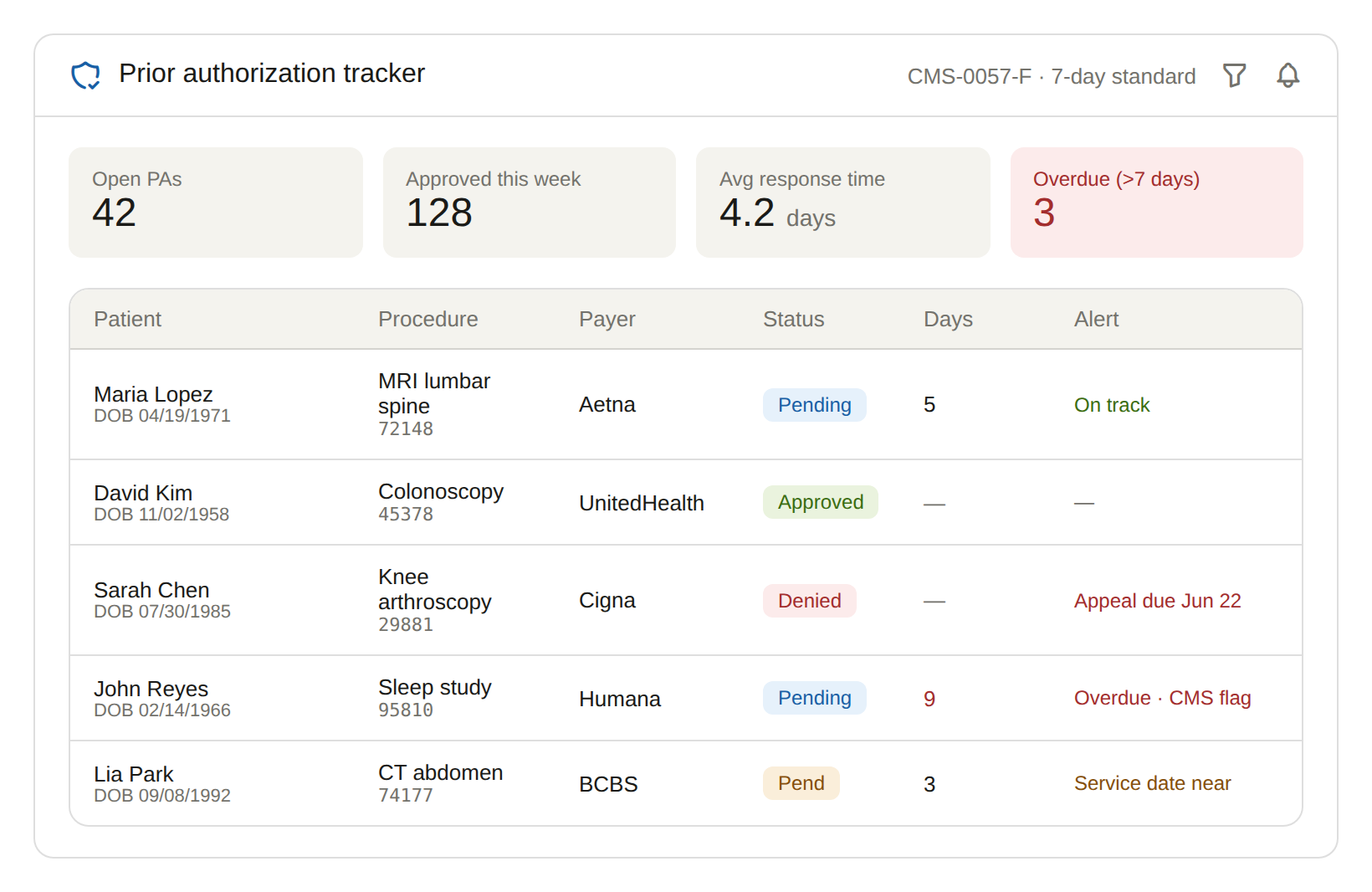The image size is (1372, 892).
Task: Click the Cigna payer cell
Action: point(607,600)
